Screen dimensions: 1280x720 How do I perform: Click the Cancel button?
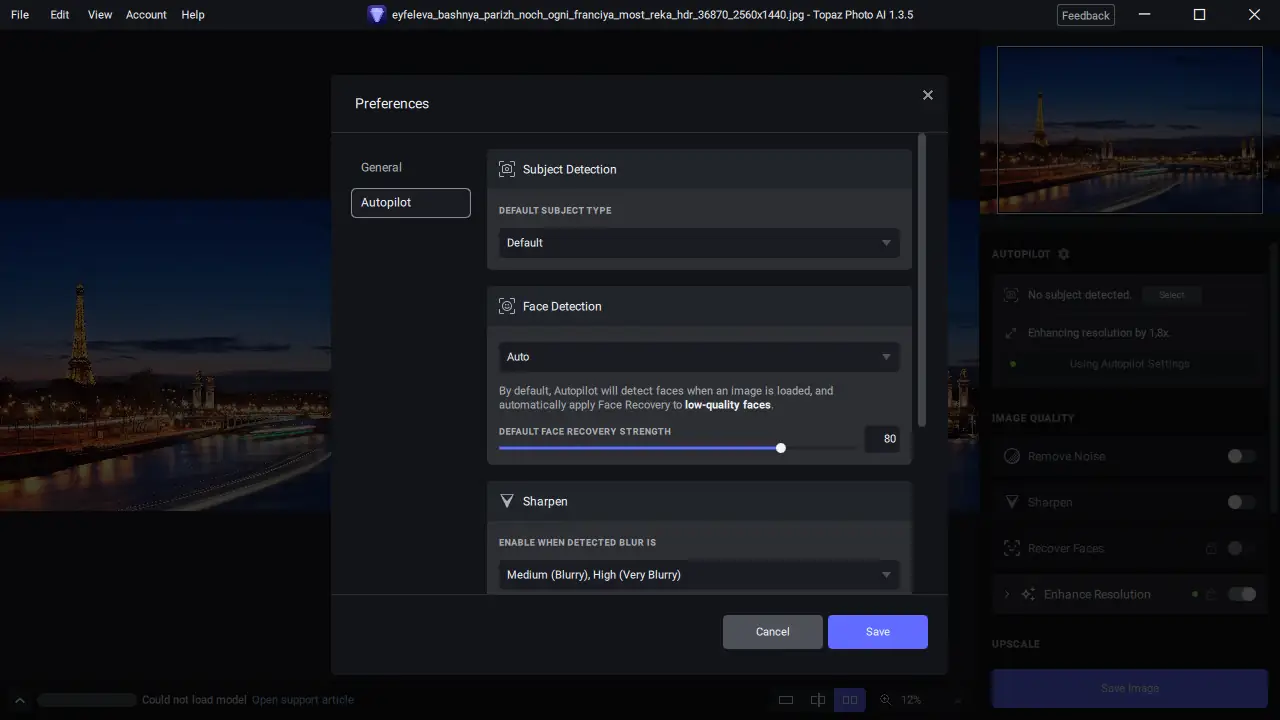[773, 632]
